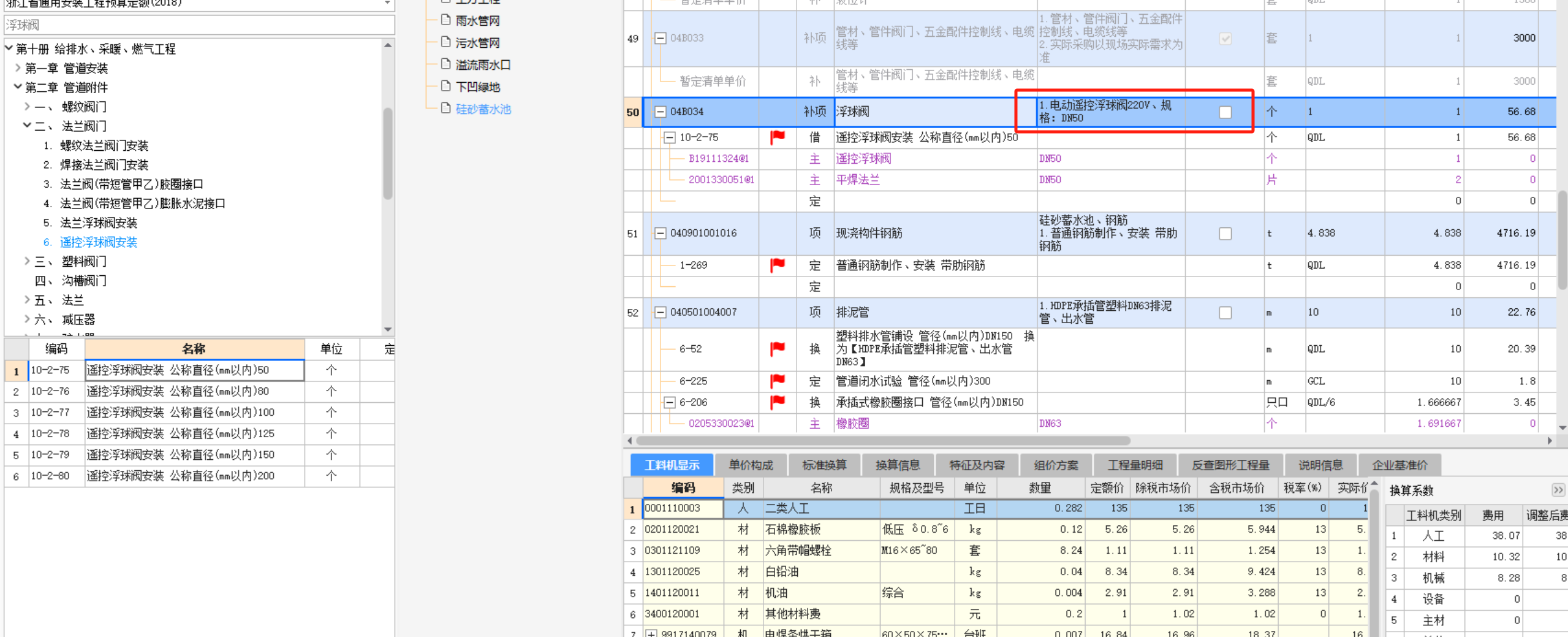Open the 污水管网 document node
The height and width of the screenshot is (637, 1568).
[x=477, y=42]
